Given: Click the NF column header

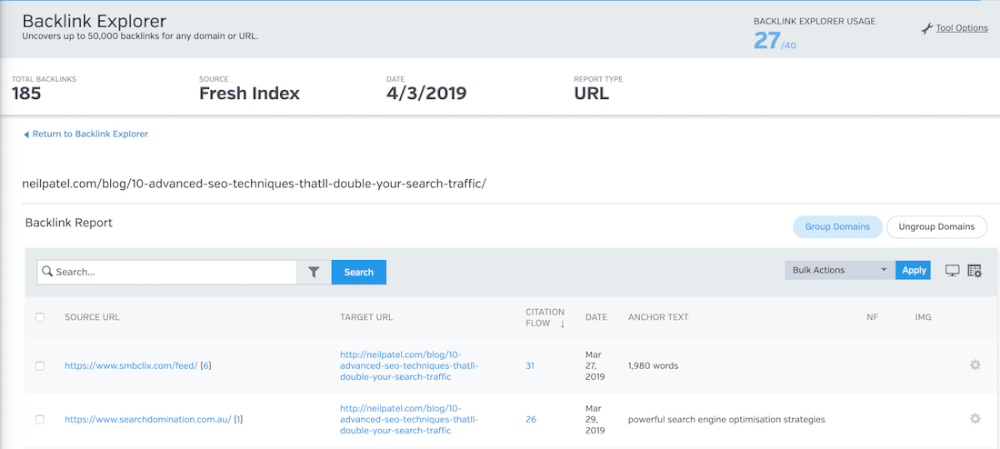Looking at the screenshot, I should [872, 317].
